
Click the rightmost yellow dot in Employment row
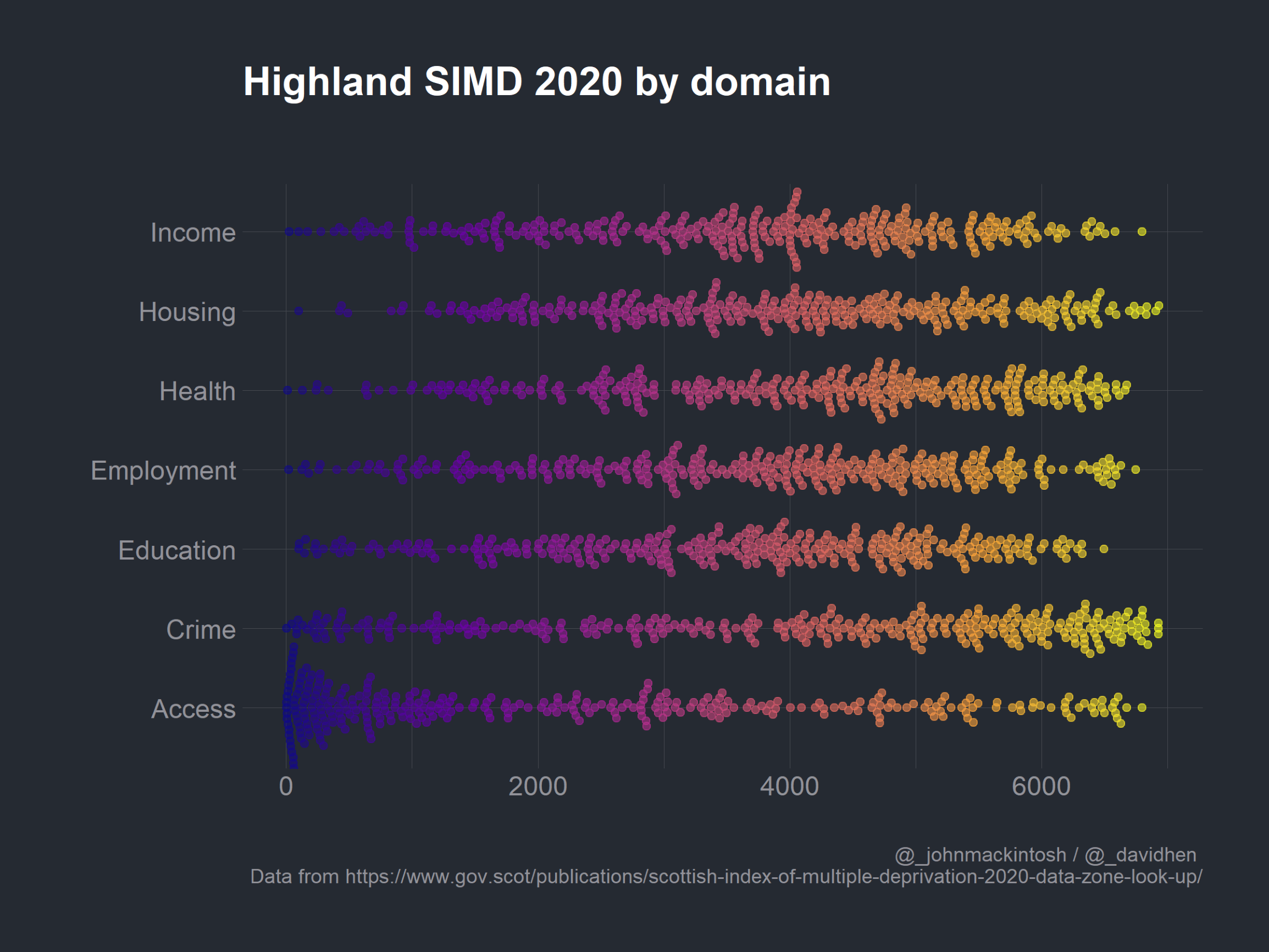1135,469
